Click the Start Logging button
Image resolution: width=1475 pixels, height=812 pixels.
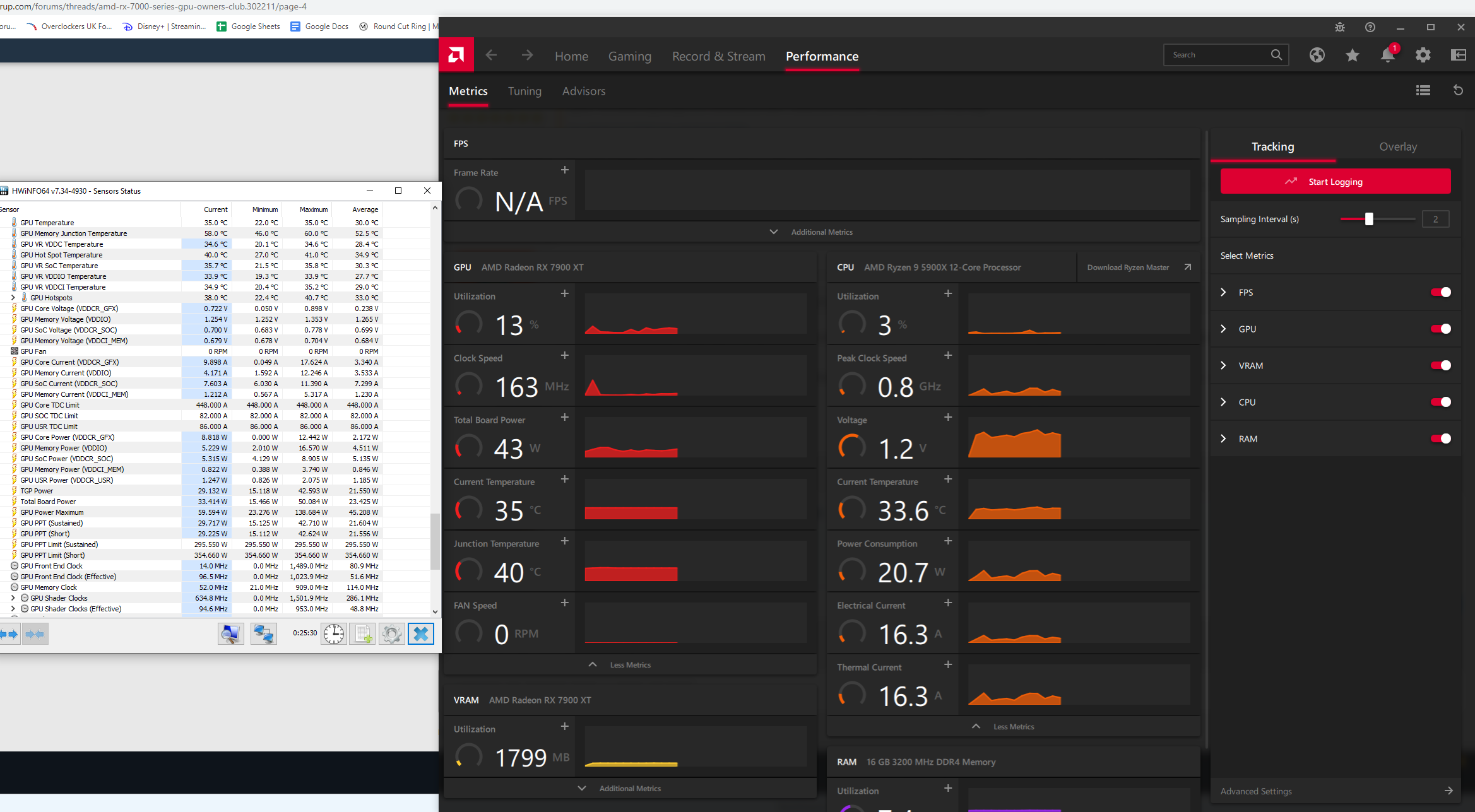1336,182
